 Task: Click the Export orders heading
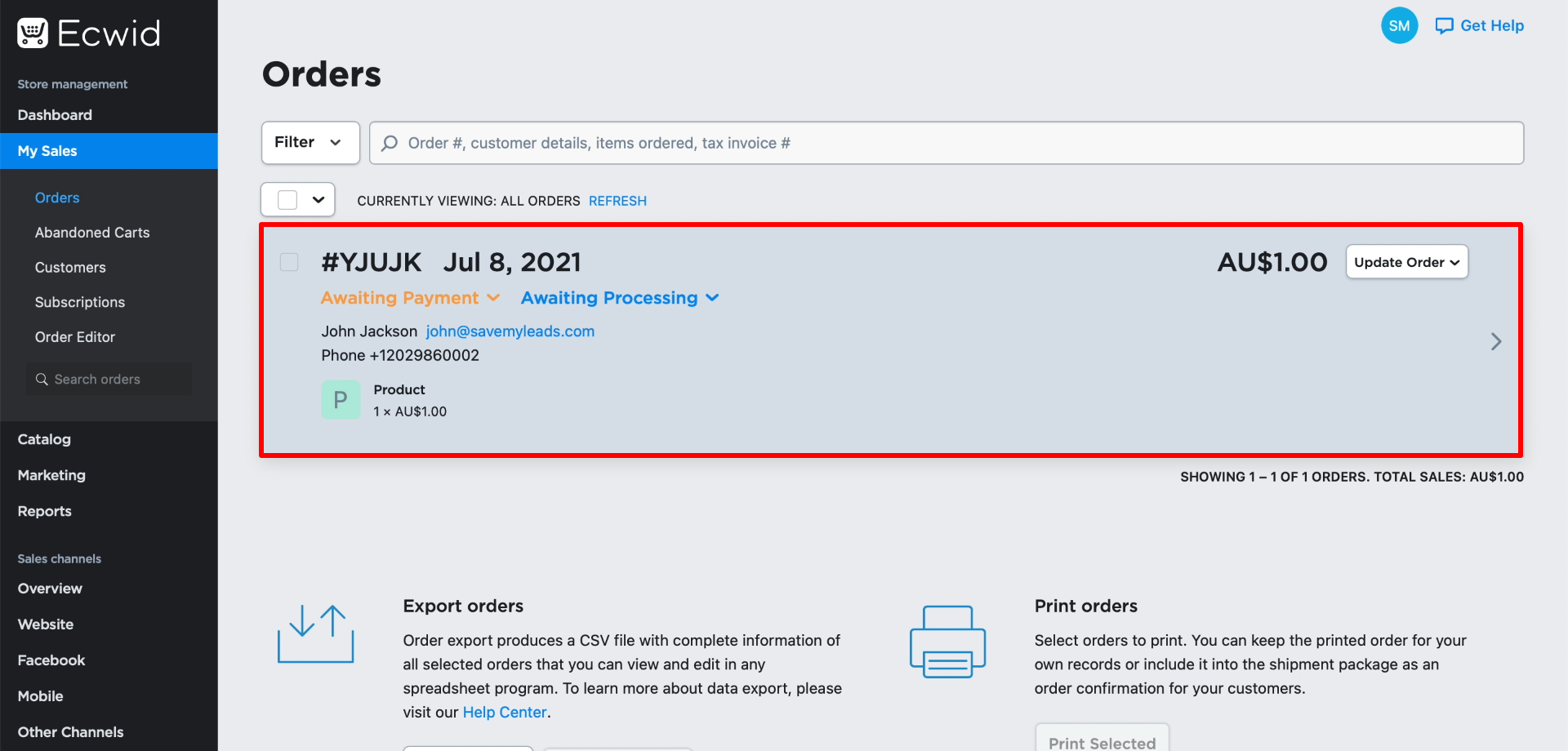(463, 606)
